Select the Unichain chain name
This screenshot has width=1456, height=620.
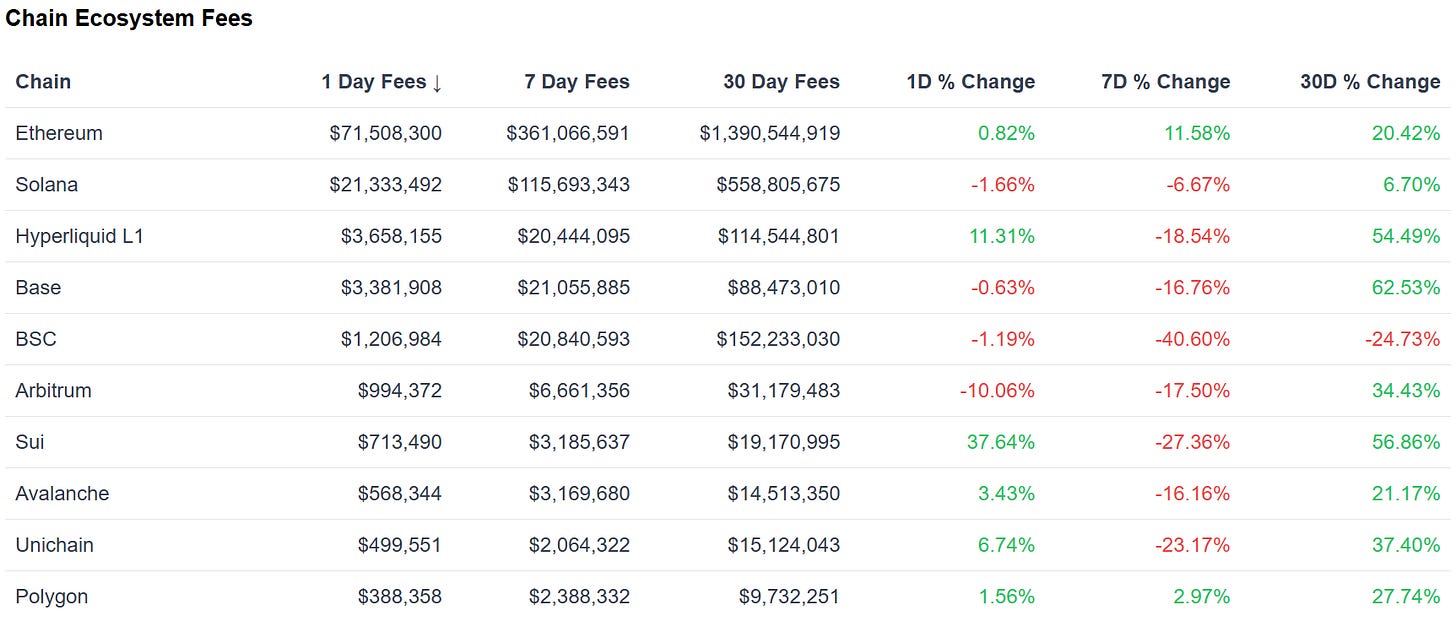(x=55, y=546)
